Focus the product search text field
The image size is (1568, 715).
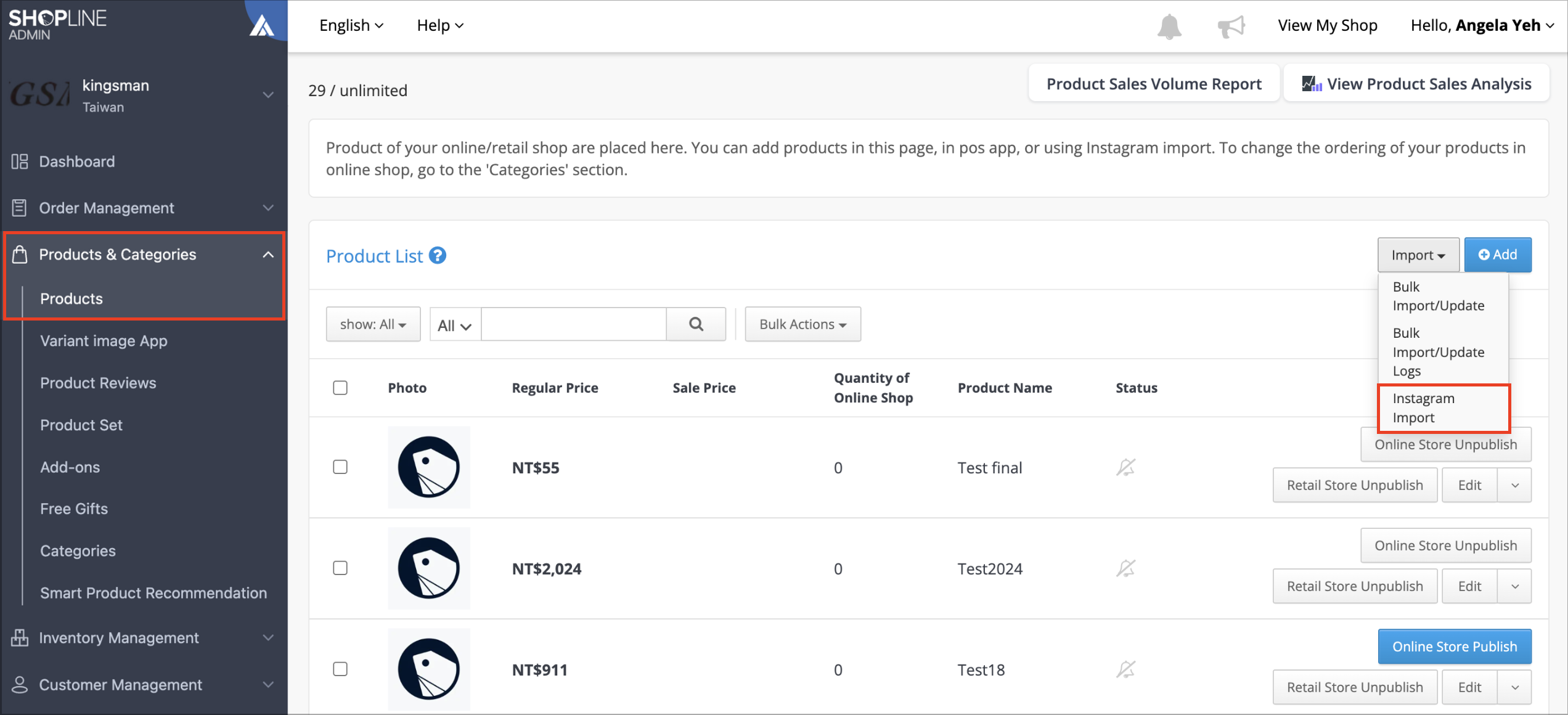(574, 324)
